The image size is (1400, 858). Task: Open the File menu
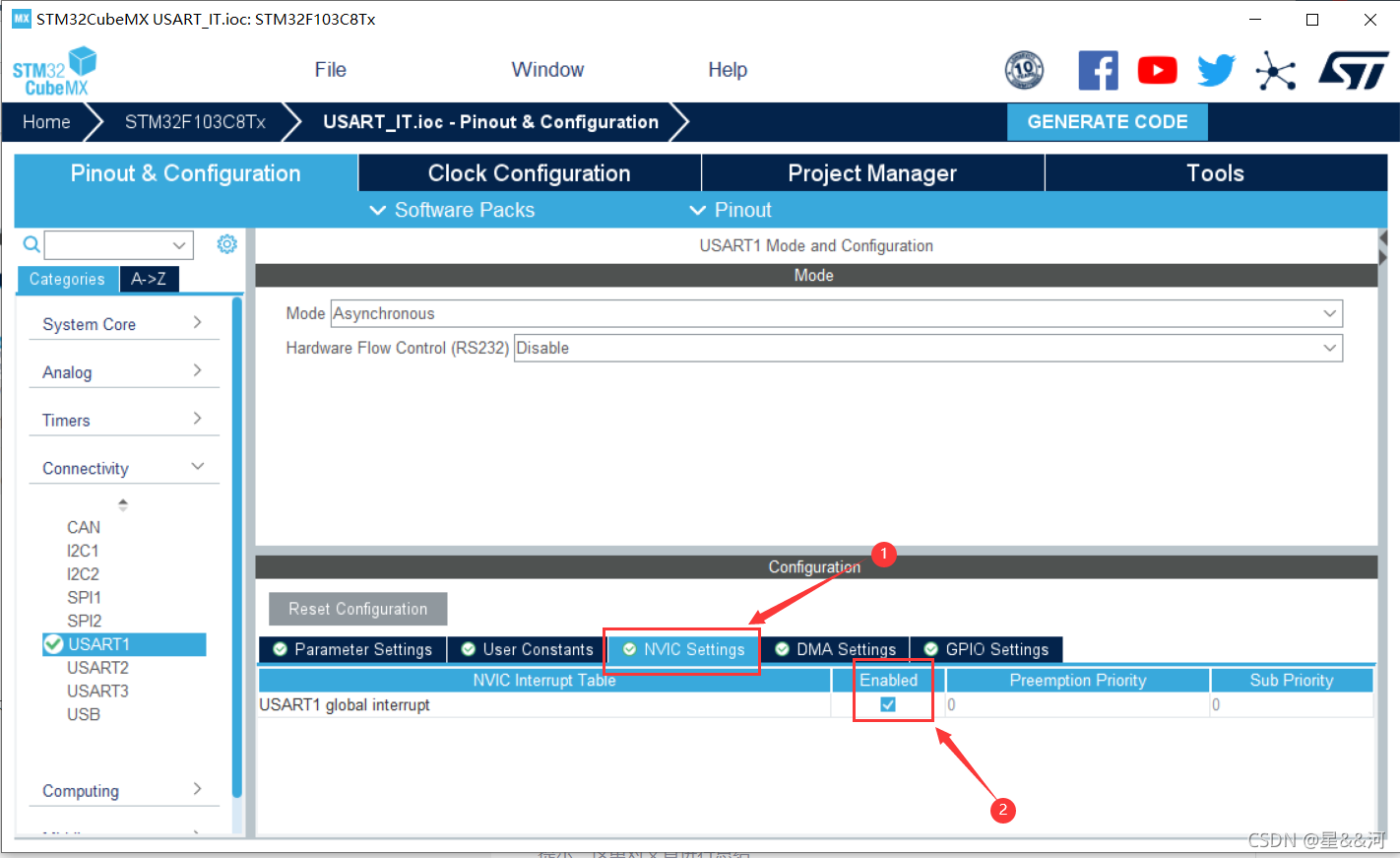tap(330, 70)
